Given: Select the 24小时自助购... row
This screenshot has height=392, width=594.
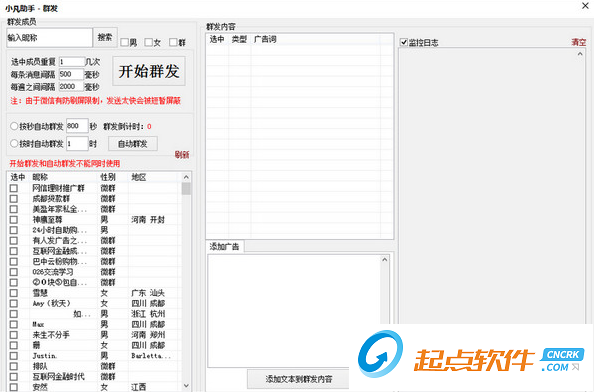Looking at the screenshot, I should pos(93,230).
